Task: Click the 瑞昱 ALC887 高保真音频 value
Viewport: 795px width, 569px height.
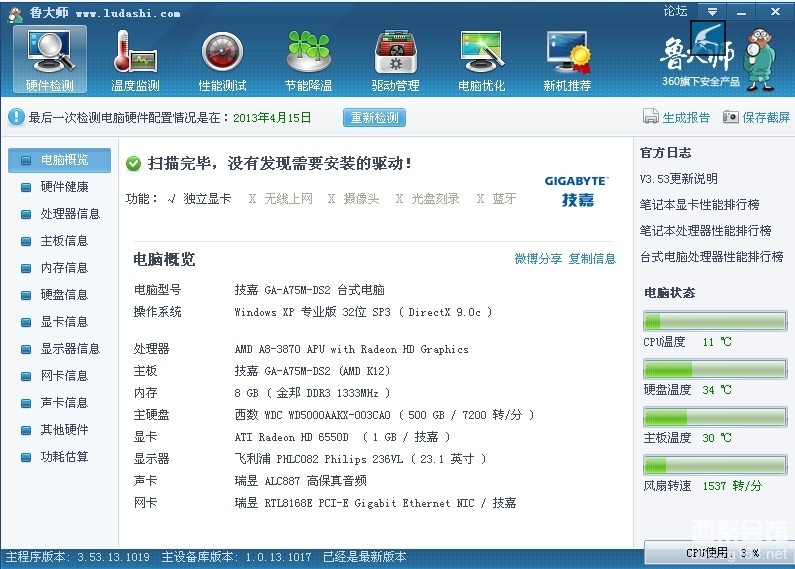Action: pyautogui.click(x=300, y=481)
